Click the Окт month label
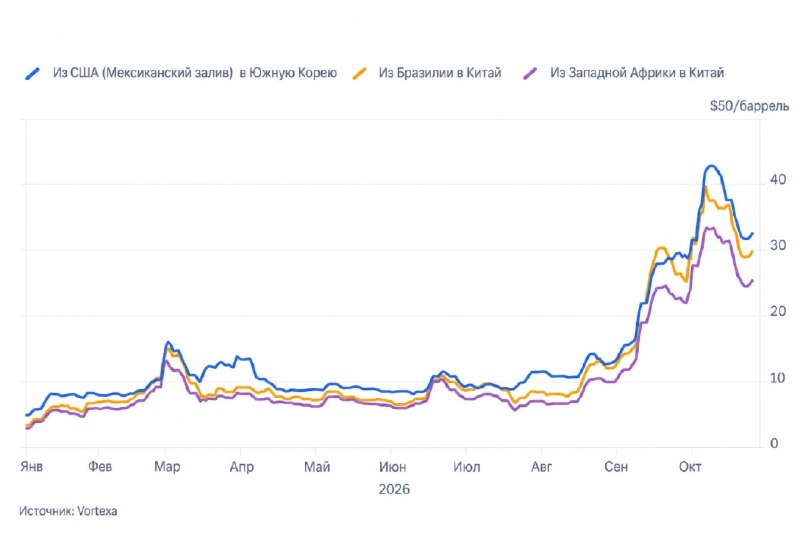The image size is (800, 533). 690,467
